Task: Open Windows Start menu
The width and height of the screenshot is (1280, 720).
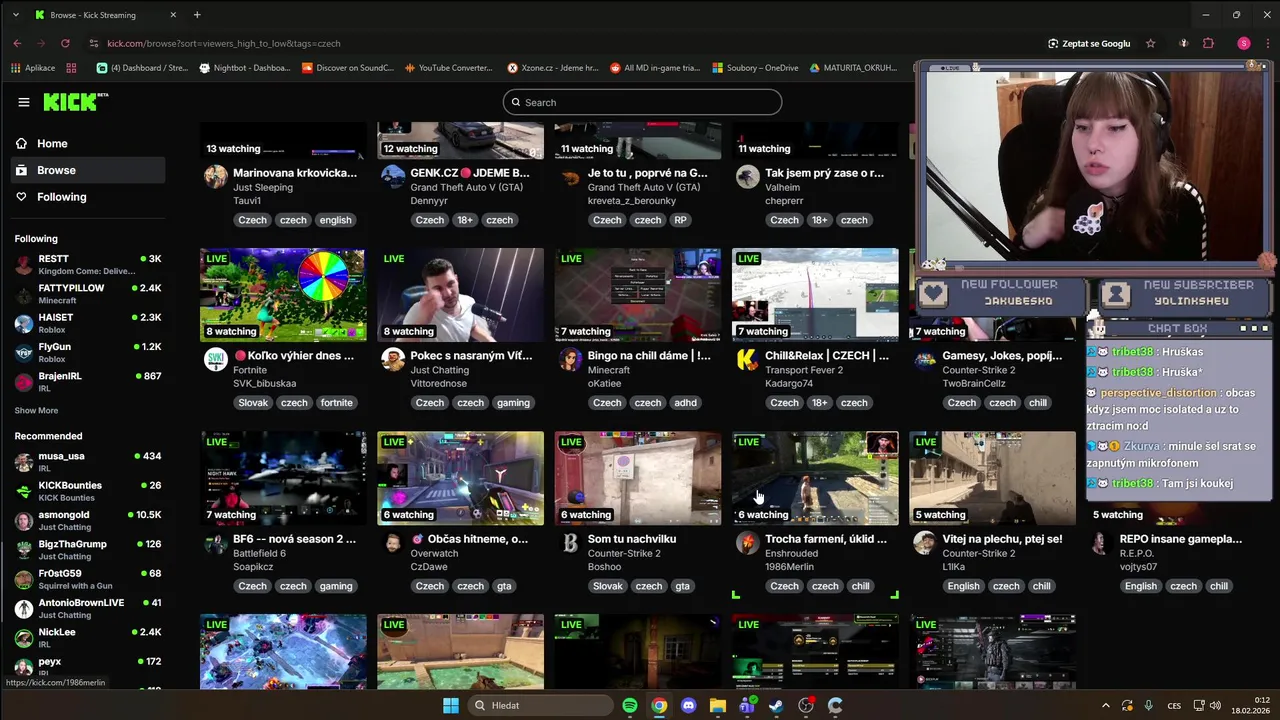Action: point(451,705)
